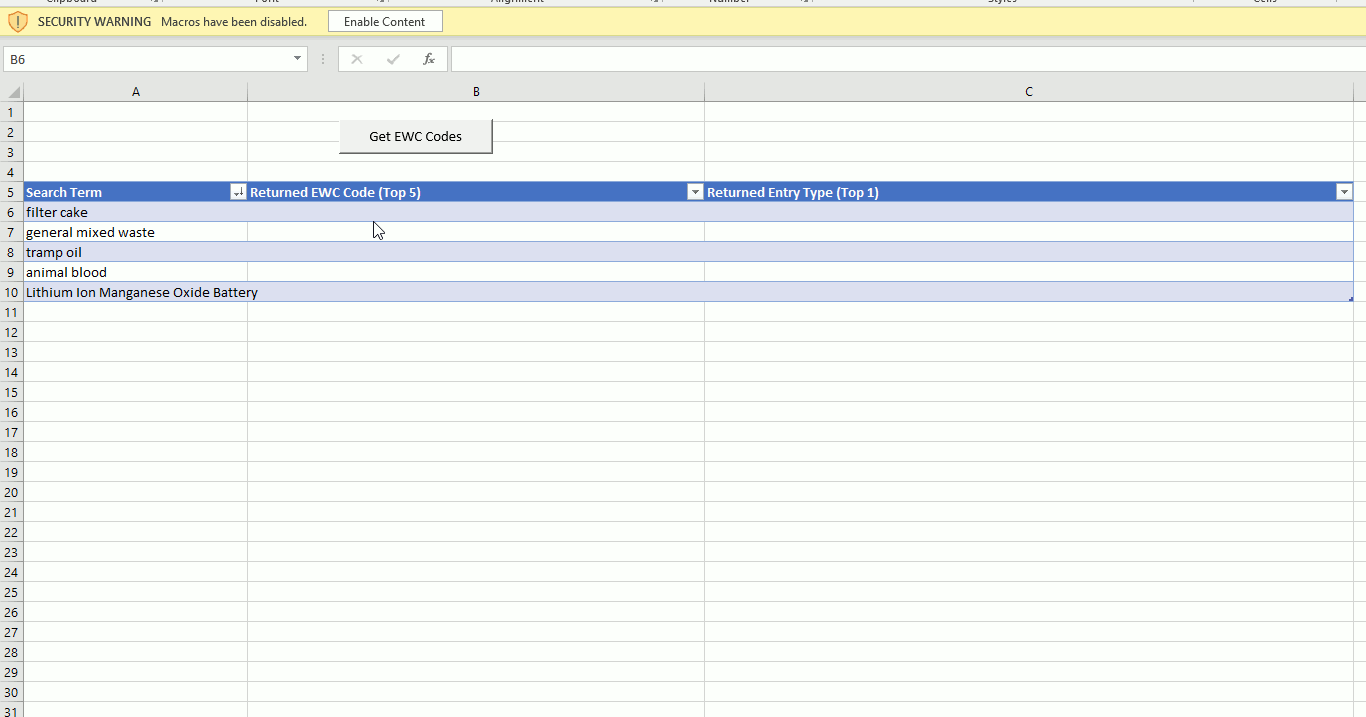The width and height of the screenshot is (1366, 717).
Task: Select the "animal blood" cell
Action: pyautogui.click(x=136, y=272)
